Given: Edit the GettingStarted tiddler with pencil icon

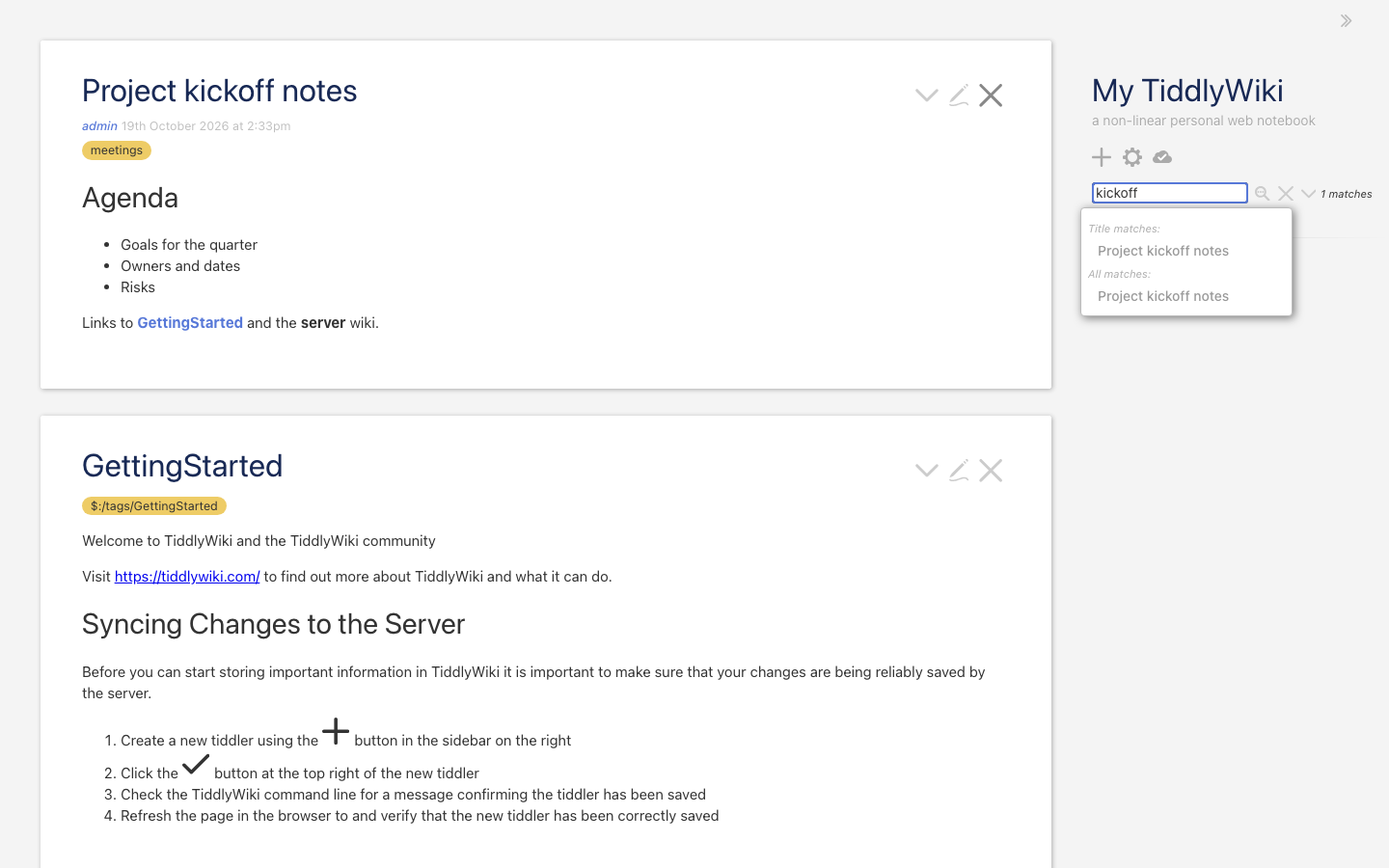Looking at the screenshot, I should point(959,471).
